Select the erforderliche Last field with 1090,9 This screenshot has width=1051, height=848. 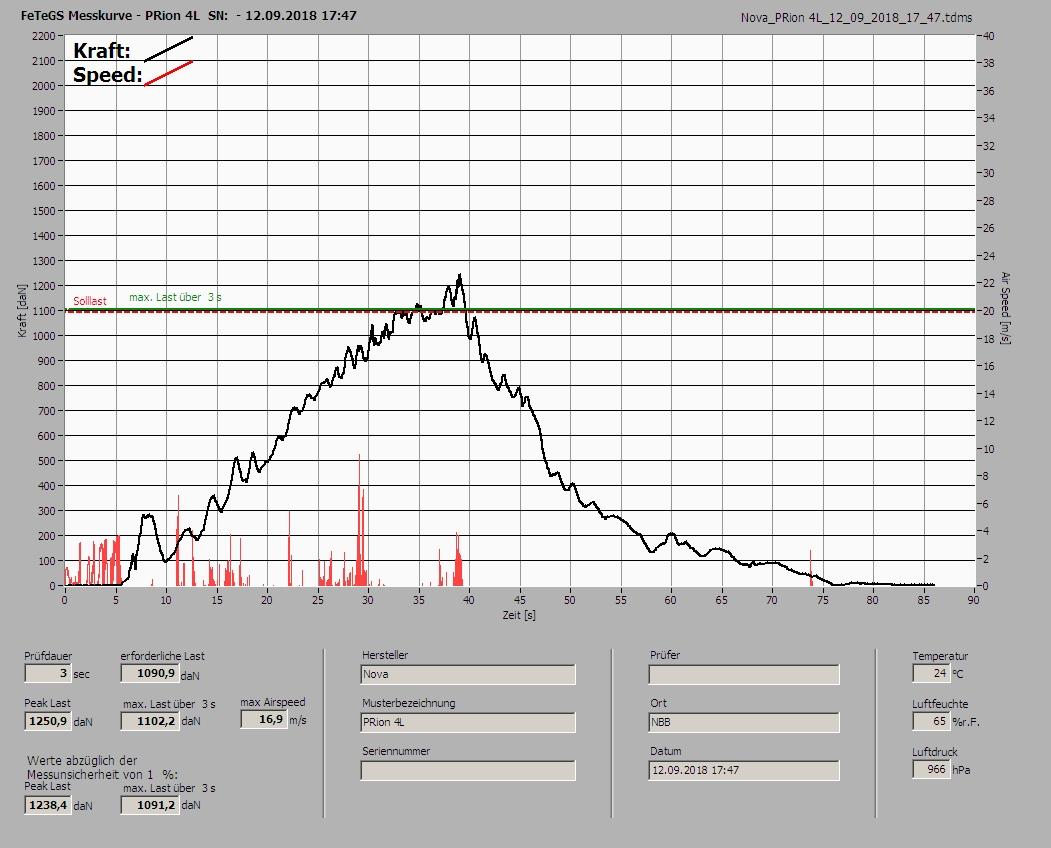[x=150, y=673]
